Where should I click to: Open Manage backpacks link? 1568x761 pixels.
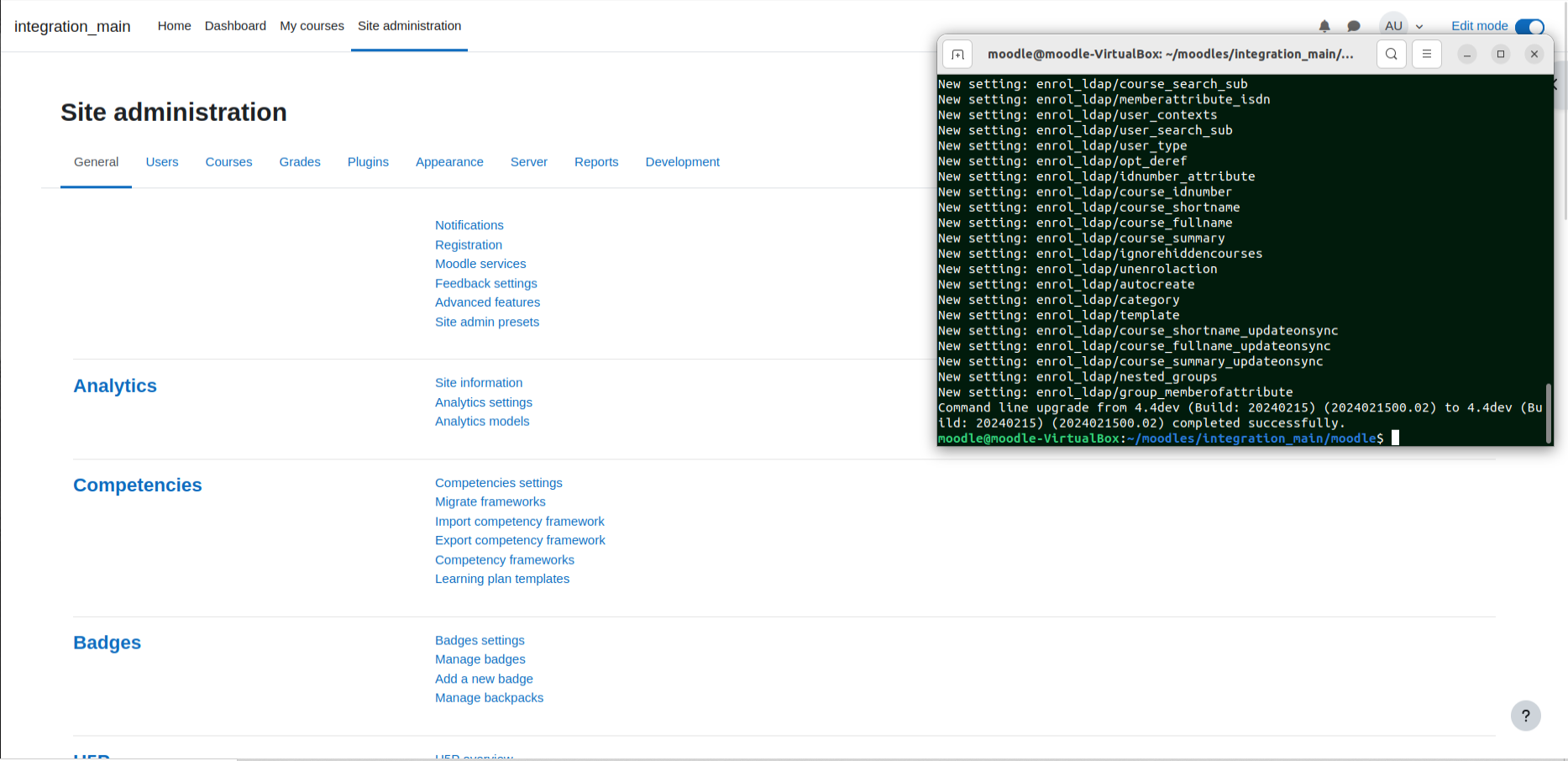click(490, 698)
